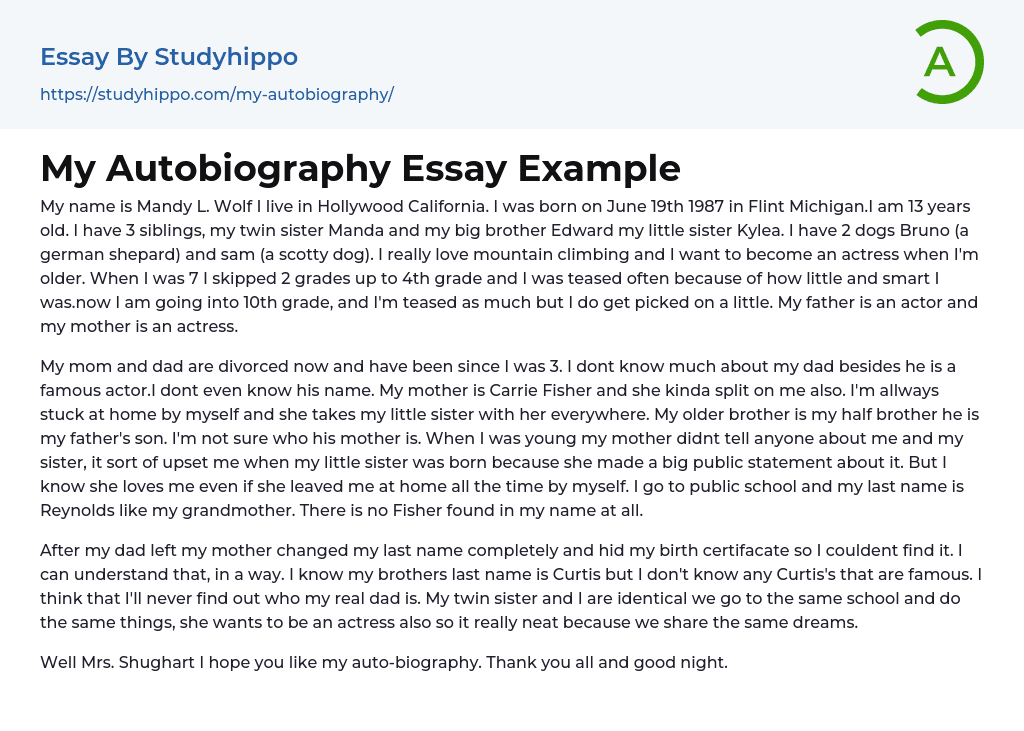This screenshot has height=731, width=1024.
Task: Select the "My Autobiography Essay Example" title
Action: click(360, 168)
